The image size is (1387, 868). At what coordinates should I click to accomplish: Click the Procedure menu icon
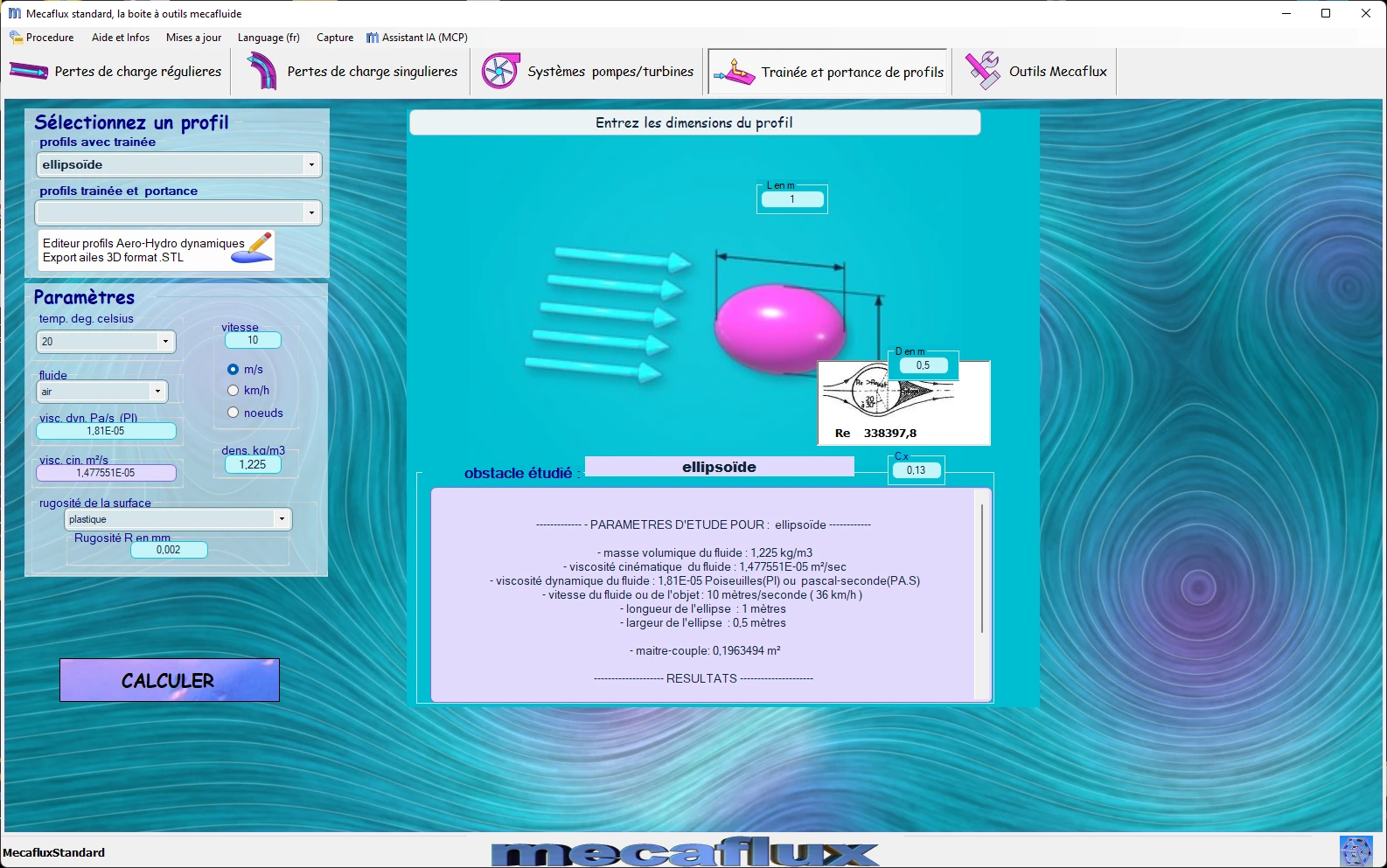[16, 38]
